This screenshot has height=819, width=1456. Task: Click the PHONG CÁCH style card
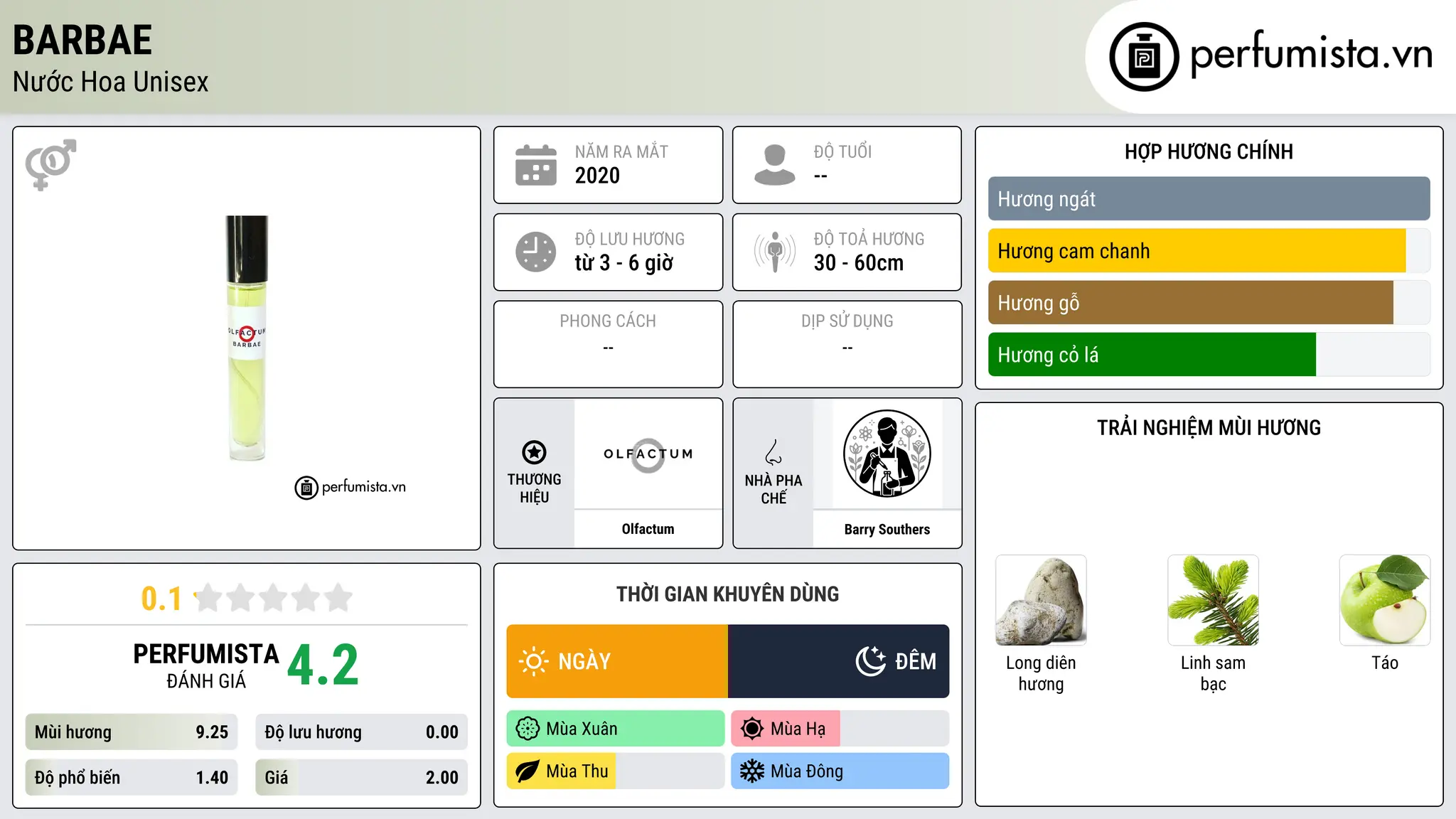(x=609, y=344)
